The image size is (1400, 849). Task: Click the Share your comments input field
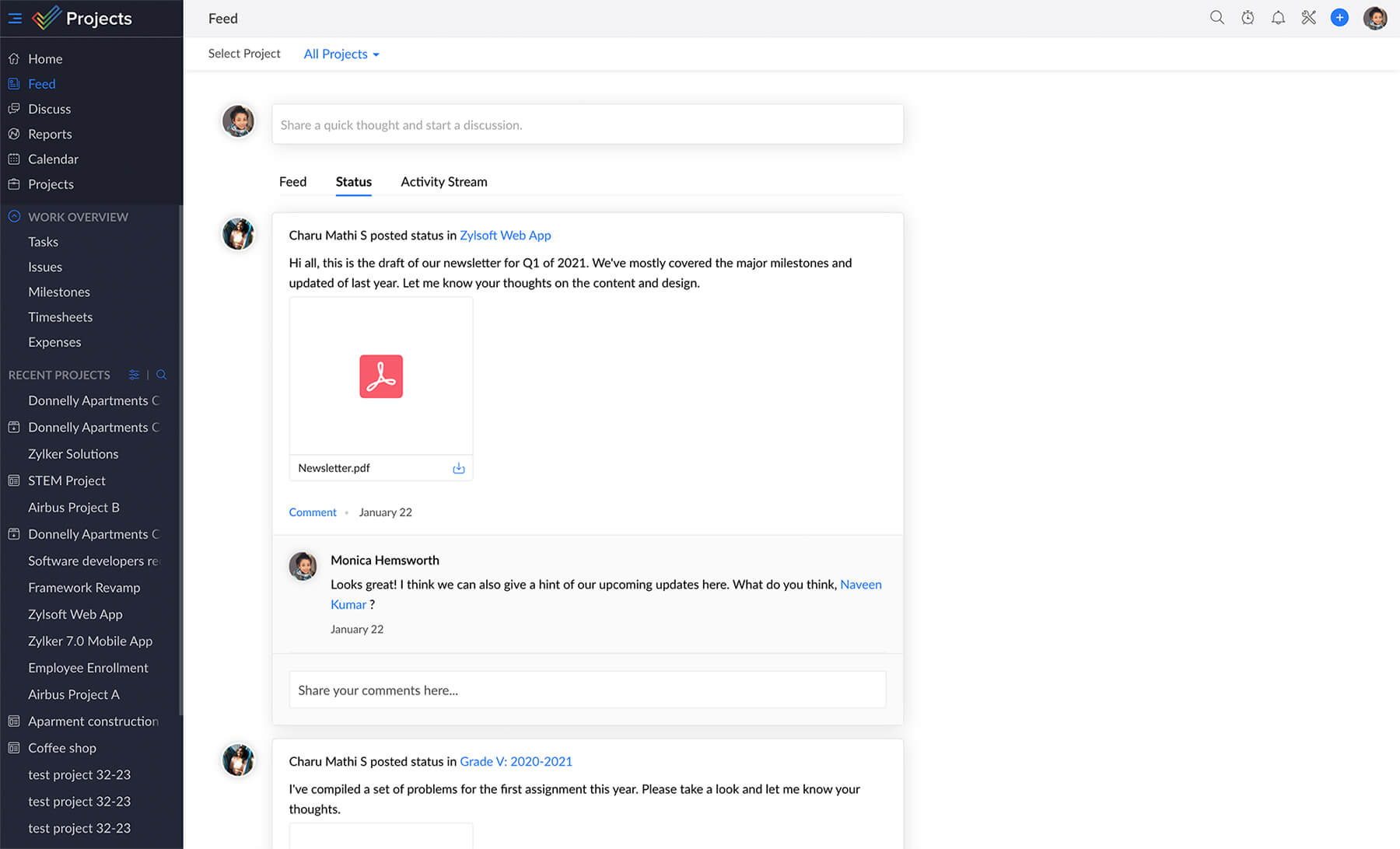(587, 690)
